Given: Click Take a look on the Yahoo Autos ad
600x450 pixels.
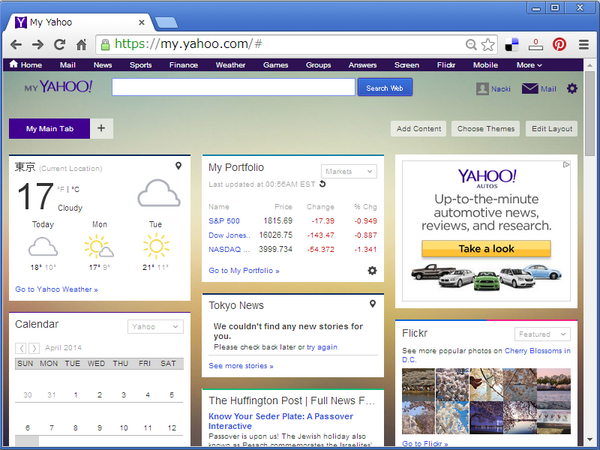Looking at the screenshot, I should click(486, 249).
